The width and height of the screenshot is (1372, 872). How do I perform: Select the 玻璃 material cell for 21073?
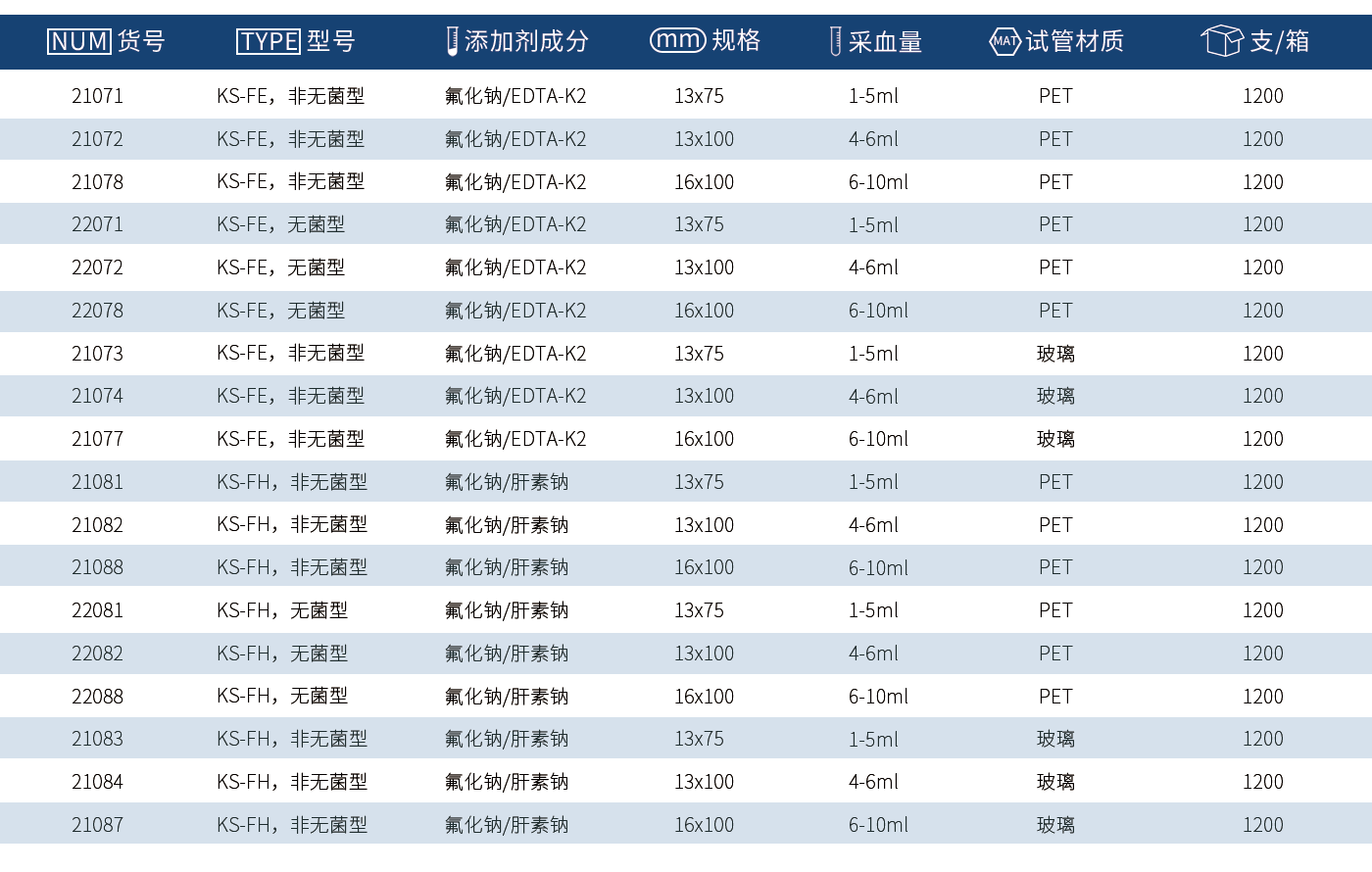pyautogui.click(x=1055, y=353)
